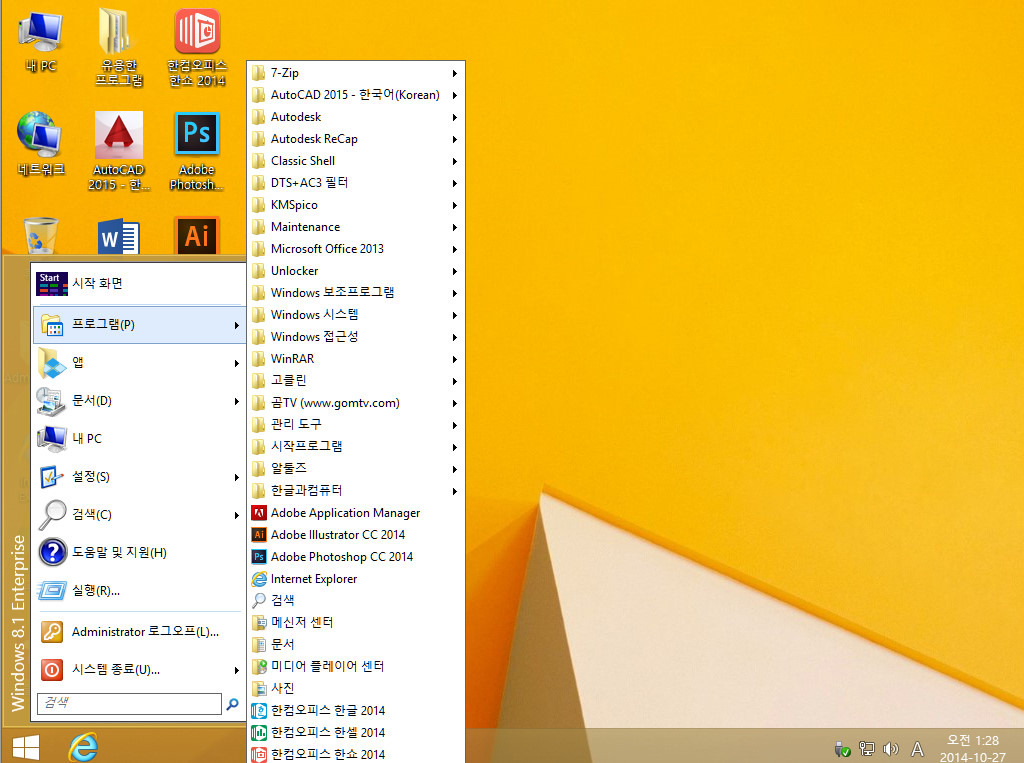Select the 프로그램(P) menu item

[x=139, y=325]
